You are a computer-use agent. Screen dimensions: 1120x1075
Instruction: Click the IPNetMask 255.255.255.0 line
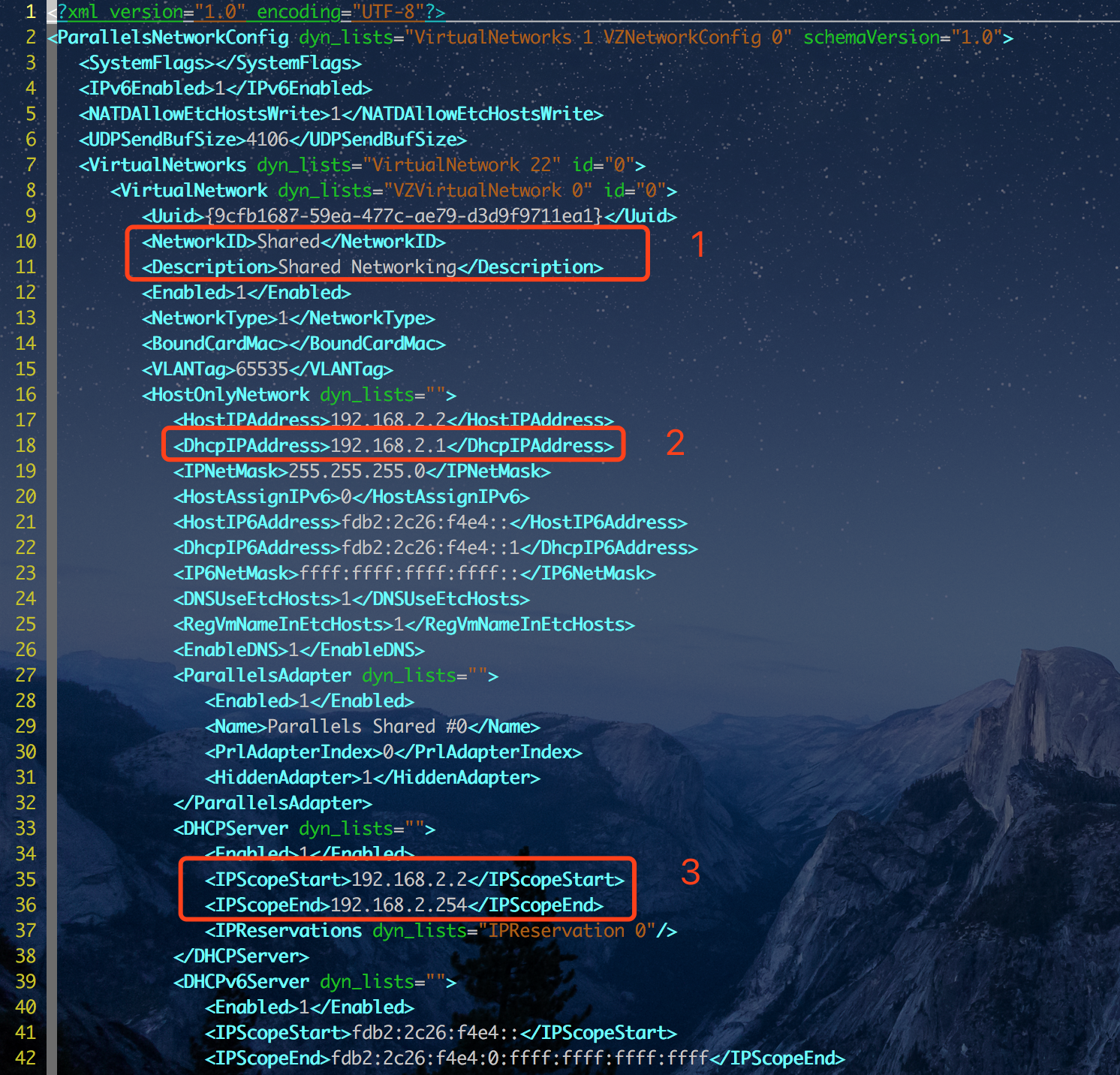click(363, 471)
